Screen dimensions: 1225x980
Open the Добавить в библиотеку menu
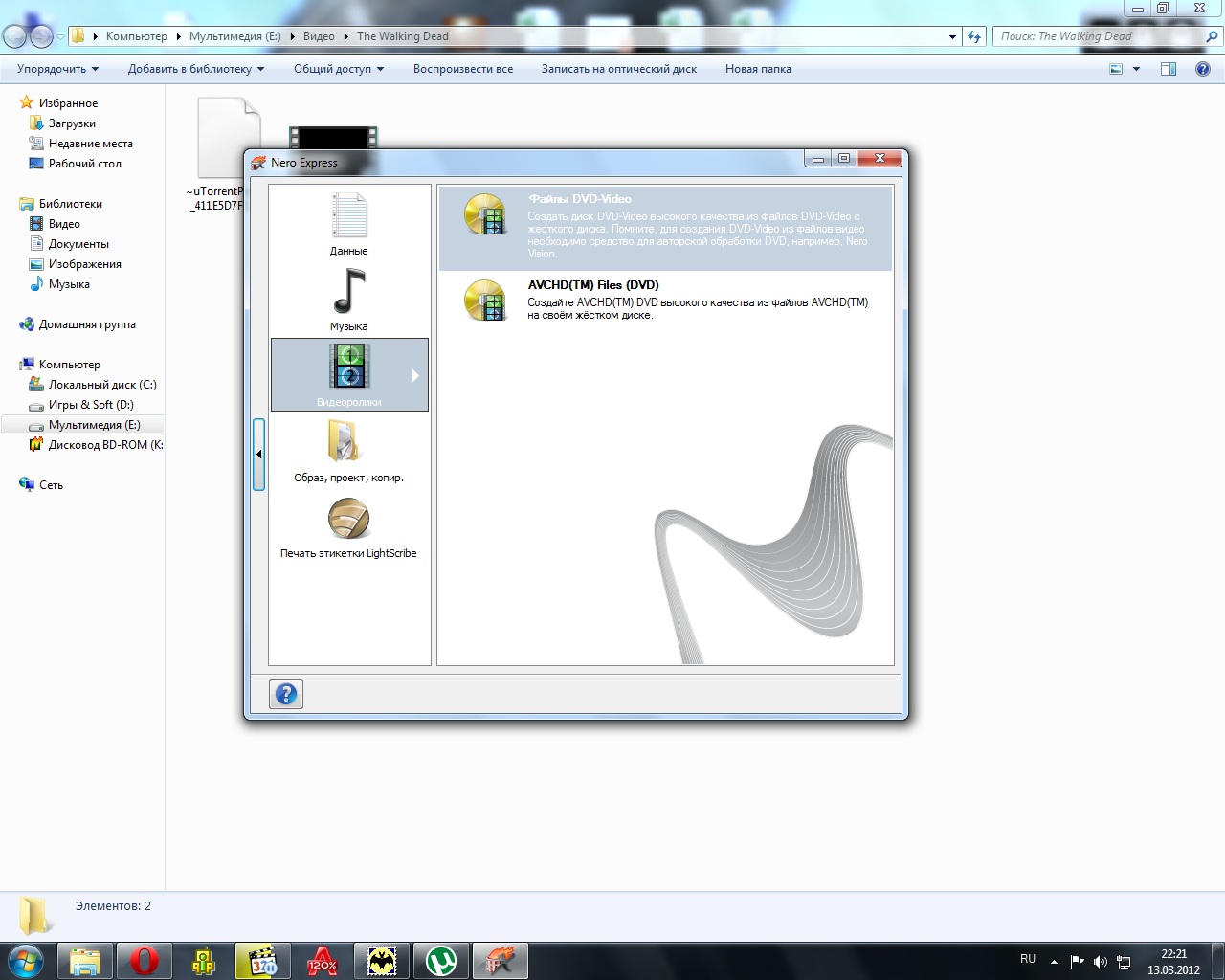pos(196,69)
